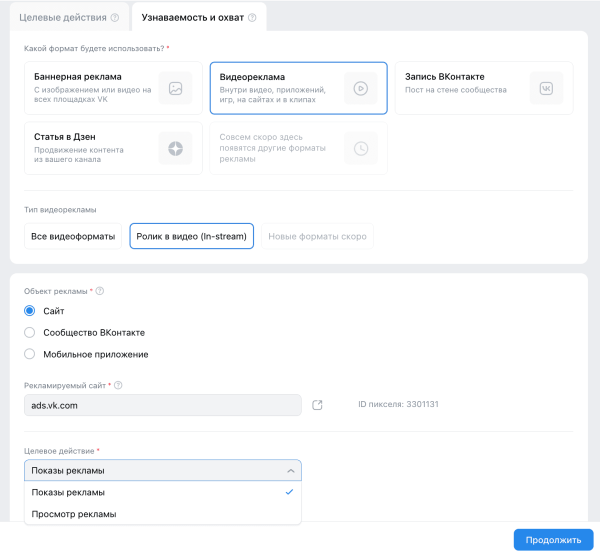Click the VK logo icon on post card
This screenshot has height=554, width=600.
pyautogui.click(x=546, y=88)
